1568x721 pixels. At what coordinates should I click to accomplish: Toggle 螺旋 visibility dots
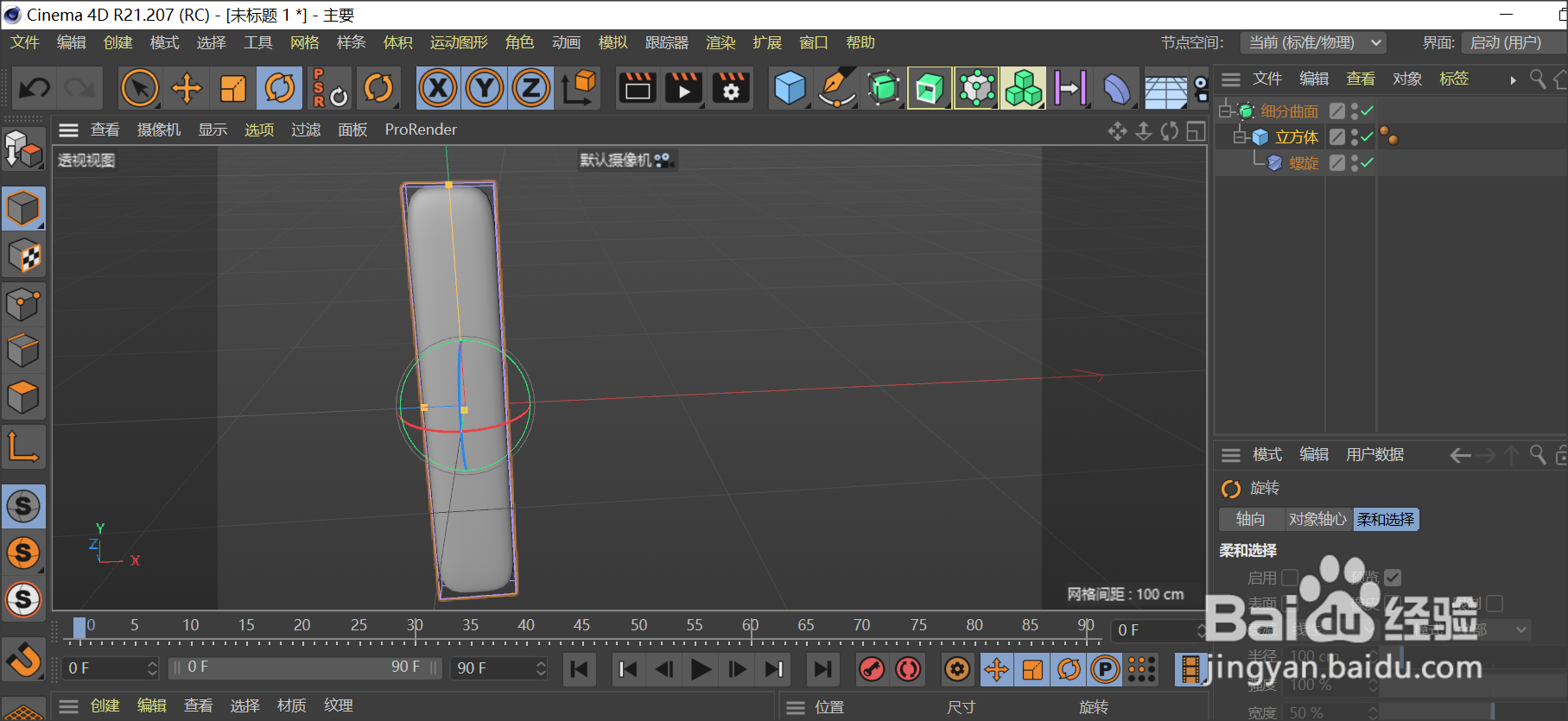click(1355, 162)
